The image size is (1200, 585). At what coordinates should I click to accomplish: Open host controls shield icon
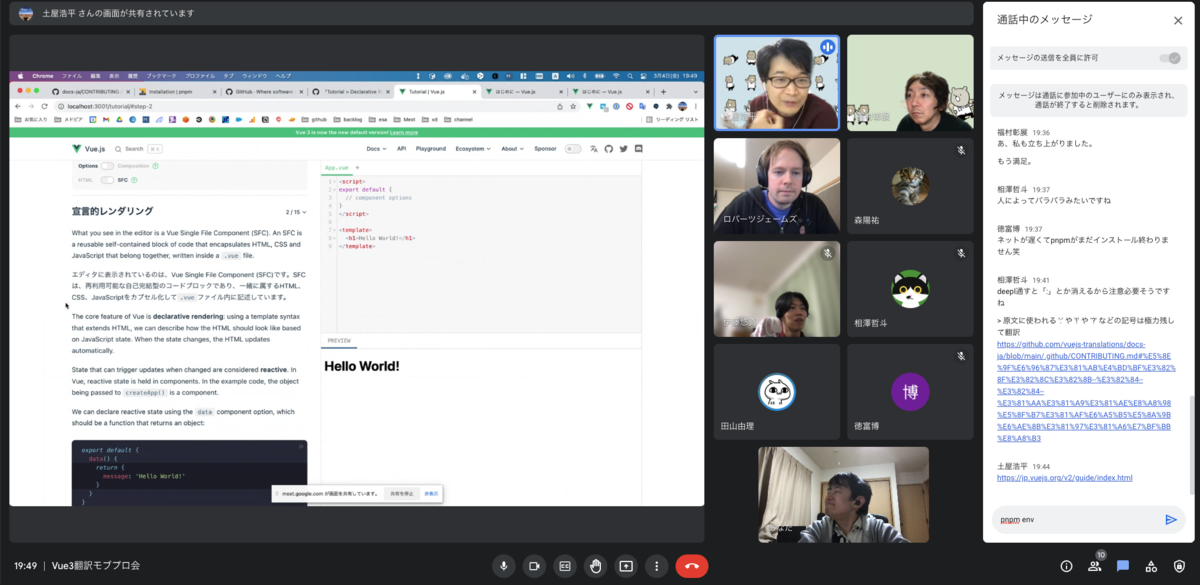(1179, 566)
